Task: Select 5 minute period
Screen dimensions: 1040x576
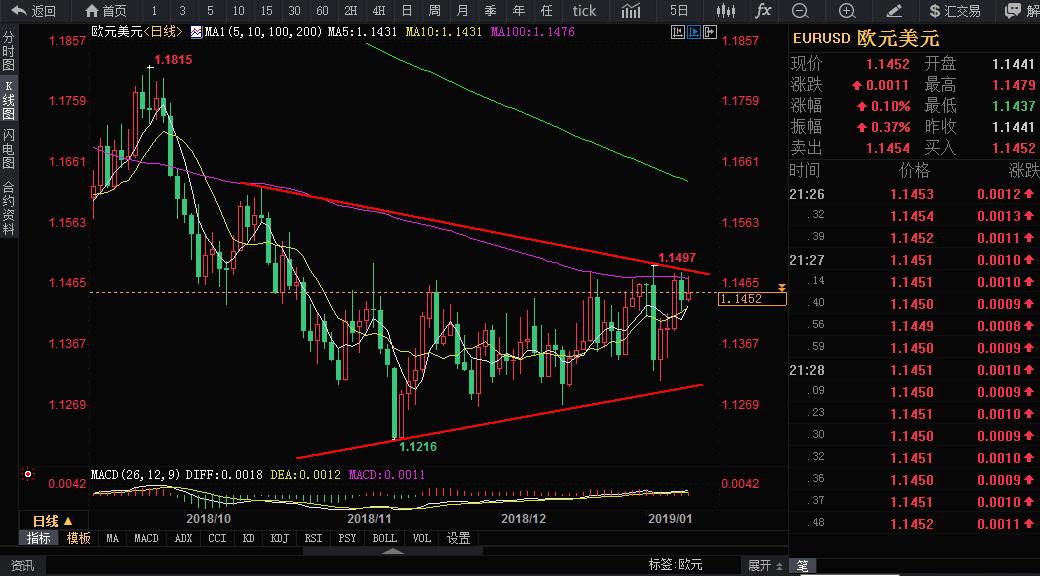Action: point(210,11)
